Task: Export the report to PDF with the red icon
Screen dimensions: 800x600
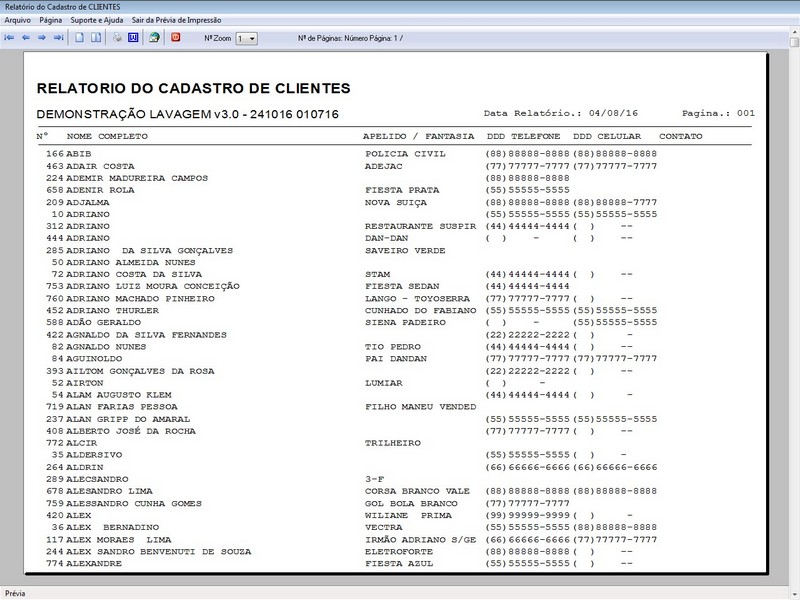Action: tap(174, 38)
